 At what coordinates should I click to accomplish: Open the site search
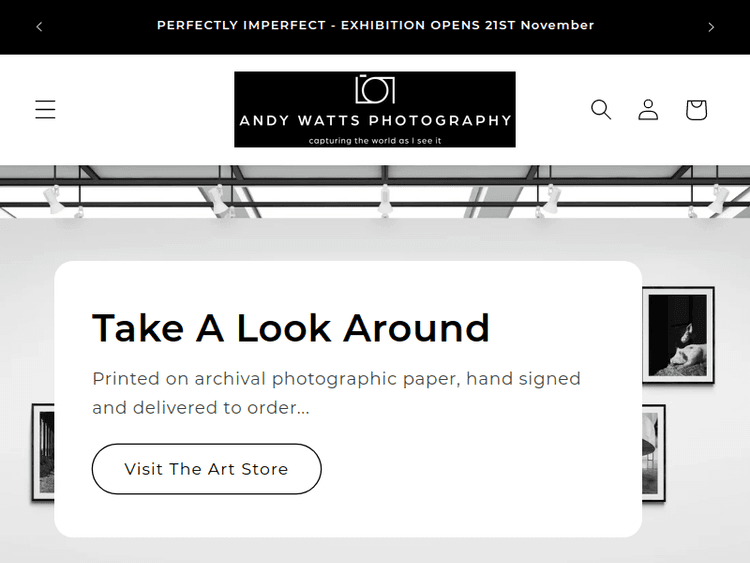pos(600,110)
